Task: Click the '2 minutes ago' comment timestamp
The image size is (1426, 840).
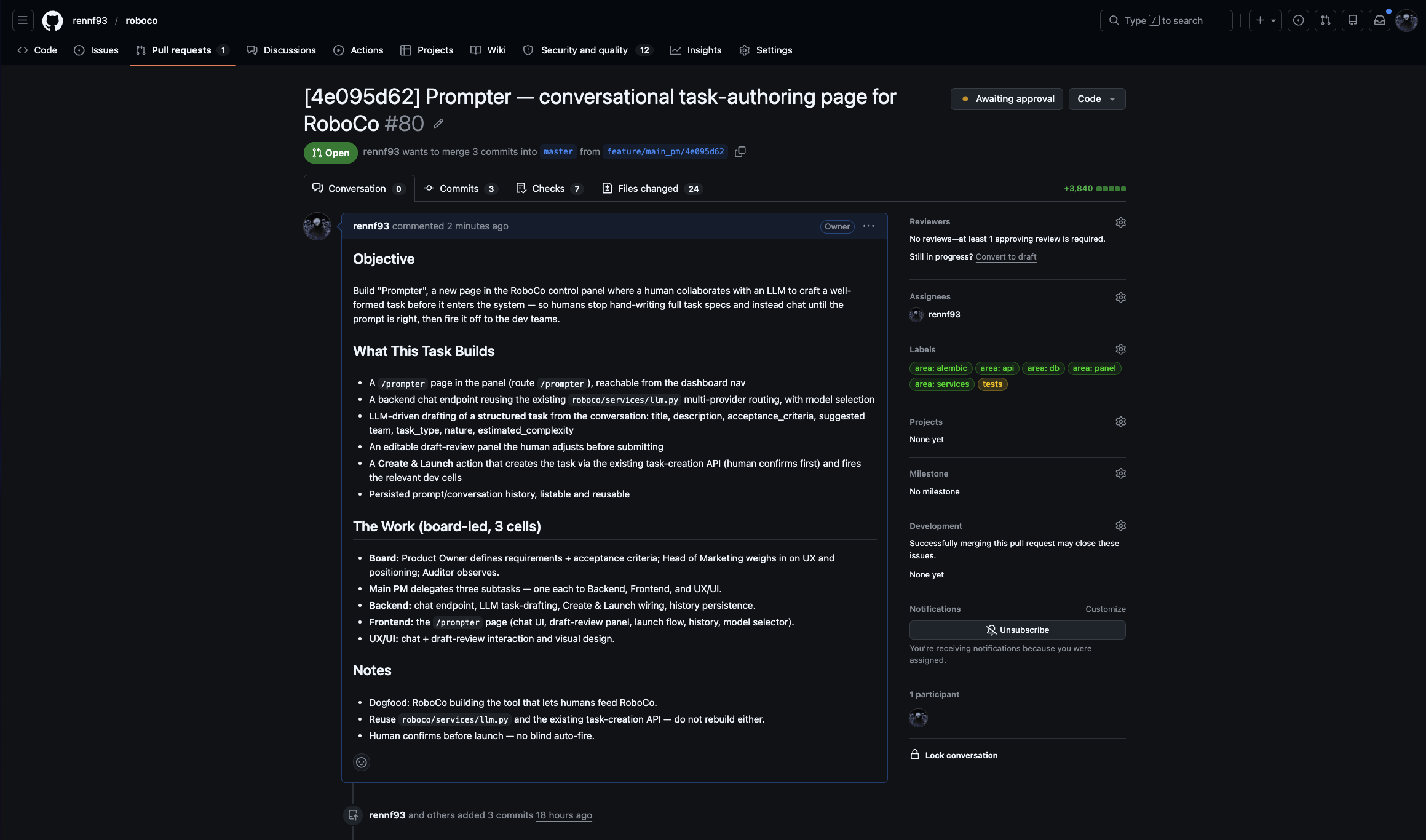Action: coord(477,226)
